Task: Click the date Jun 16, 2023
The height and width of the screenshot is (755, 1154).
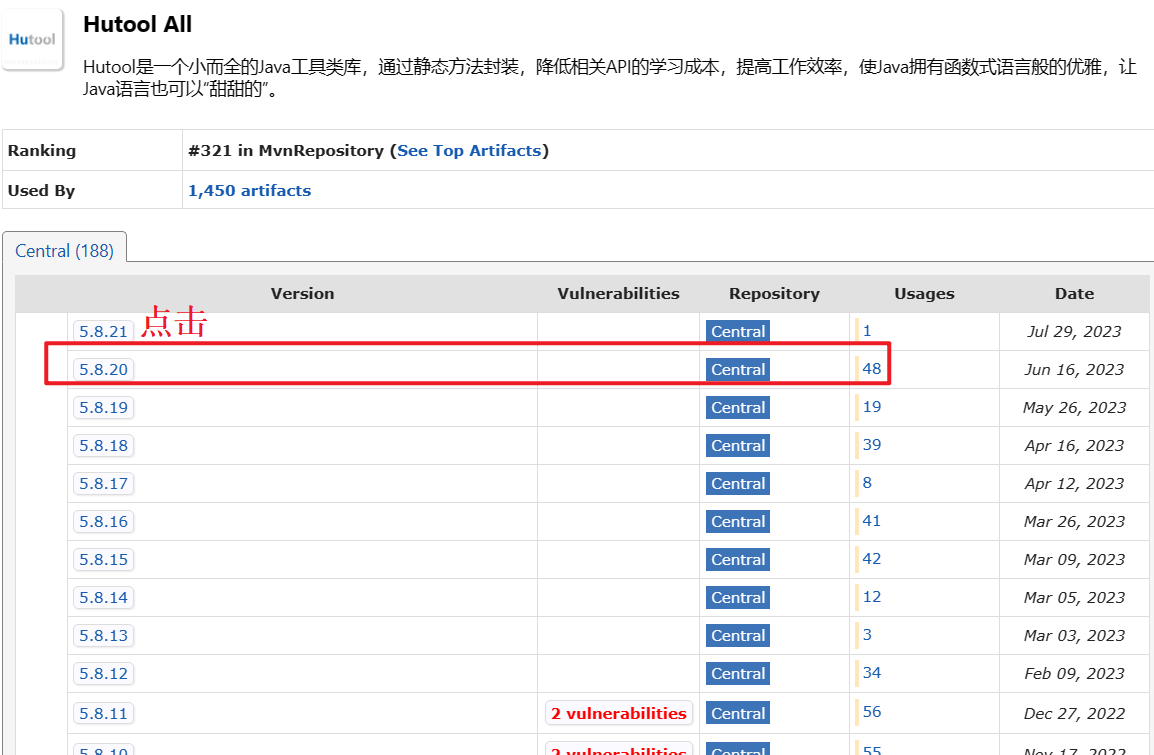Action: click(1075, 370)
